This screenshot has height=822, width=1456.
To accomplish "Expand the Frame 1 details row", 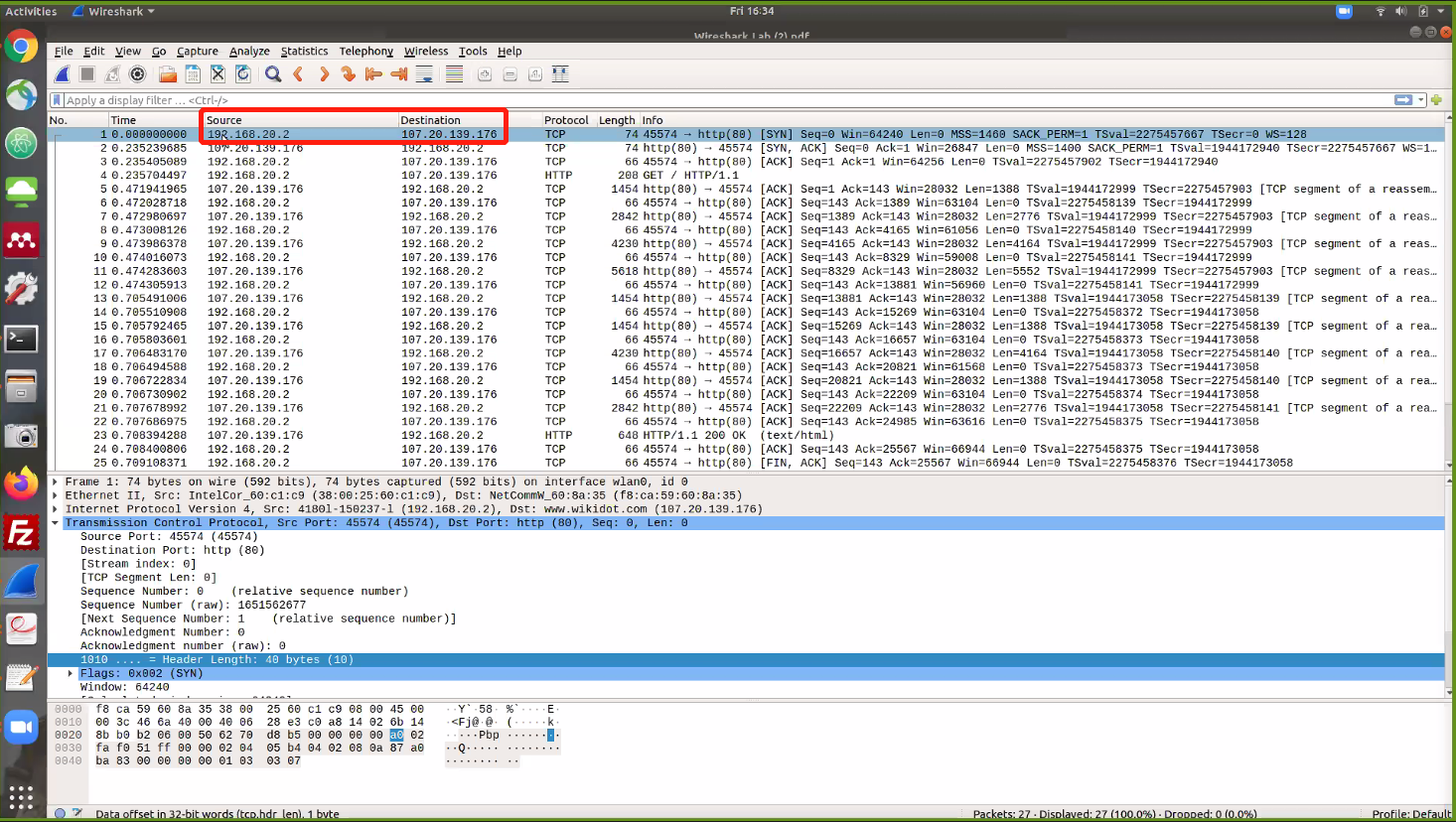I will (56, 481).
